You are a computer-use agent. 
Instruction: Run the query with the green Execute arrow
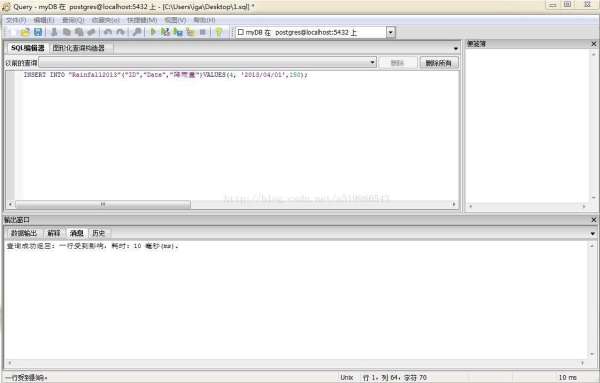tap(153, 33)
